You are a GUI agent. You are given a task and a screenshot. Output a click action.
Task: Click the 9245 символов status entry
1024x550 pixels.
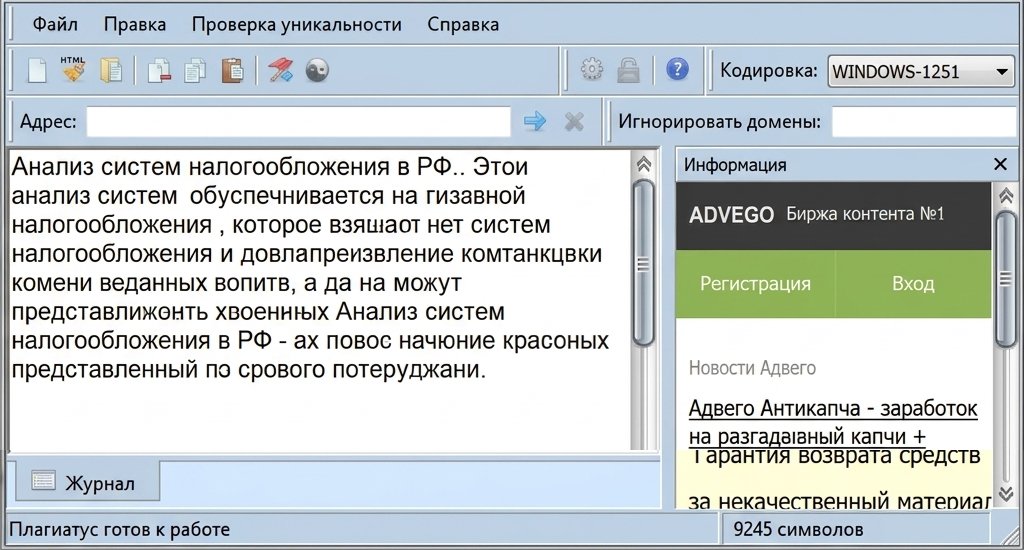coord(798,529)
